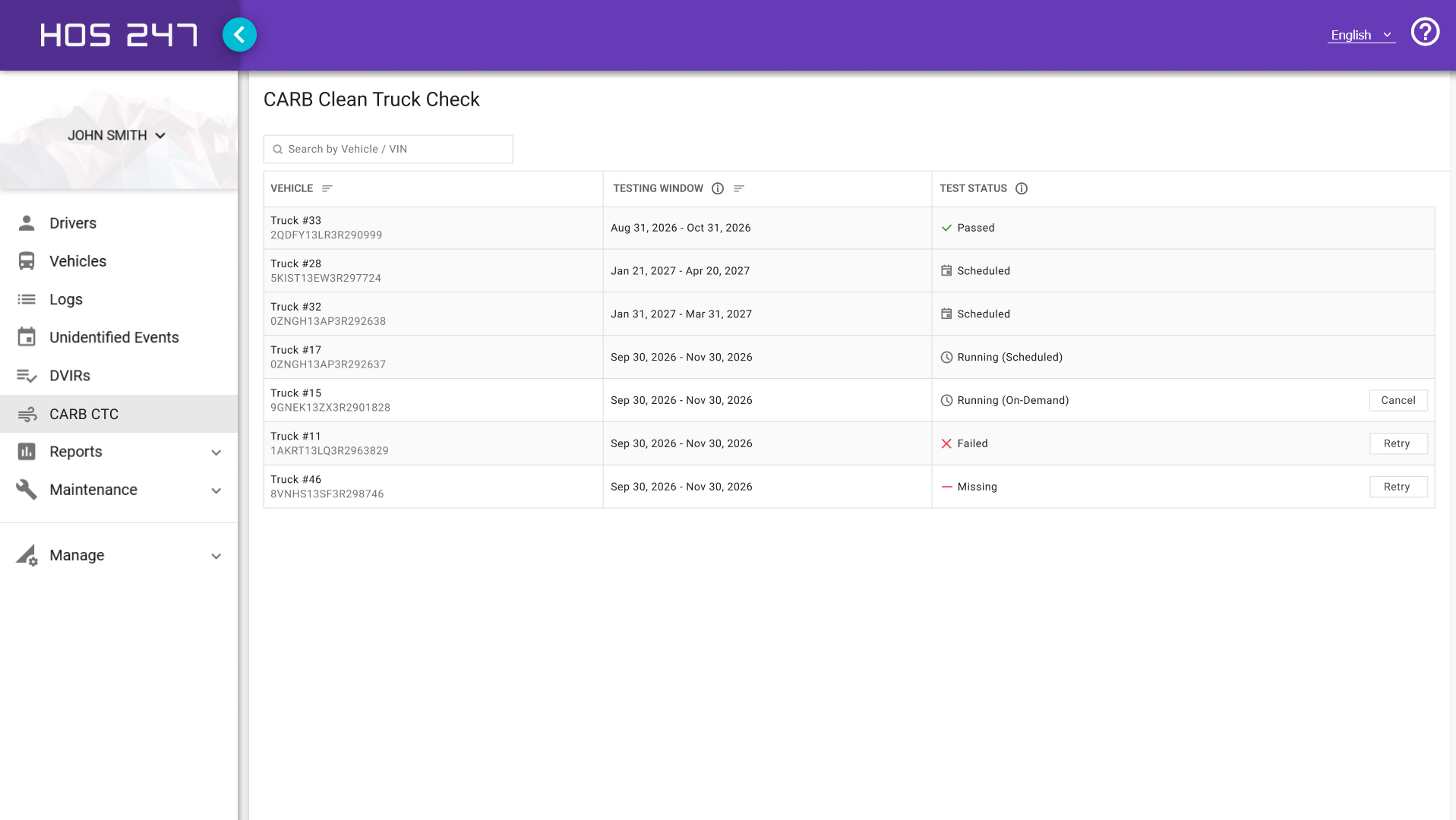Expand the Reports submenu chevron
This screenshot has height=820, width=1456.
(x=216, y=453)
